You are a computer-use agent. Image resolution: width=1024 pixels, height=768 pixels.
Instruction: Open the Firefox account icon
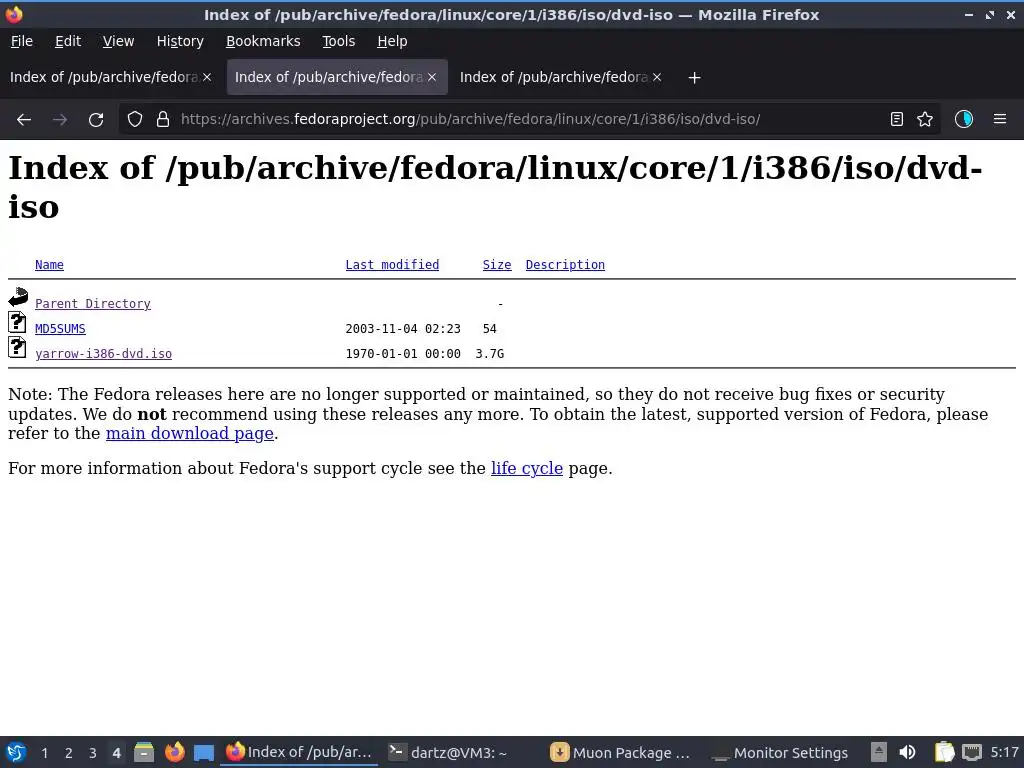[x=964, y=120]
